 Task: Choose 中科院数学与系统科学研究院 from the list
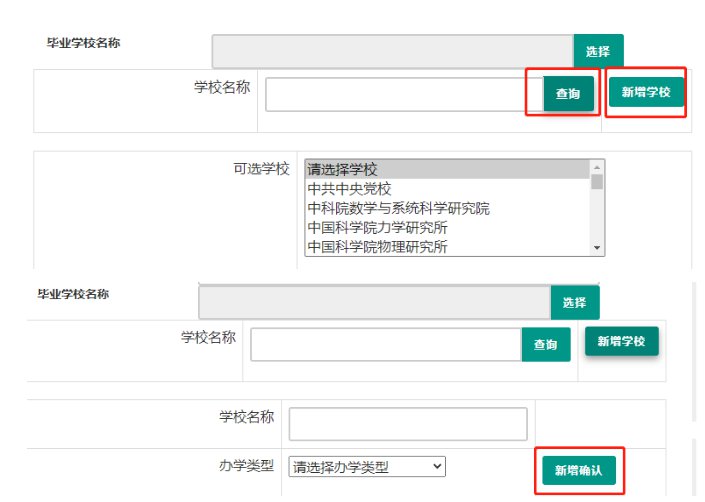(398, 208)
